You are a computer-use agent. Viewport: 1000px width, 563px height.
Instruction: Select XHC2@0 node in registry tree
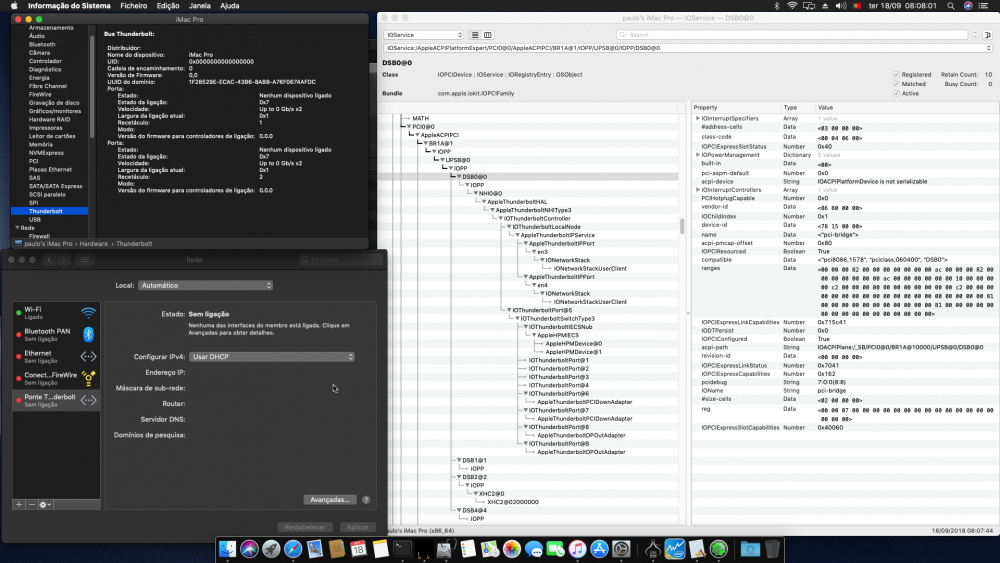click(492, 494)
